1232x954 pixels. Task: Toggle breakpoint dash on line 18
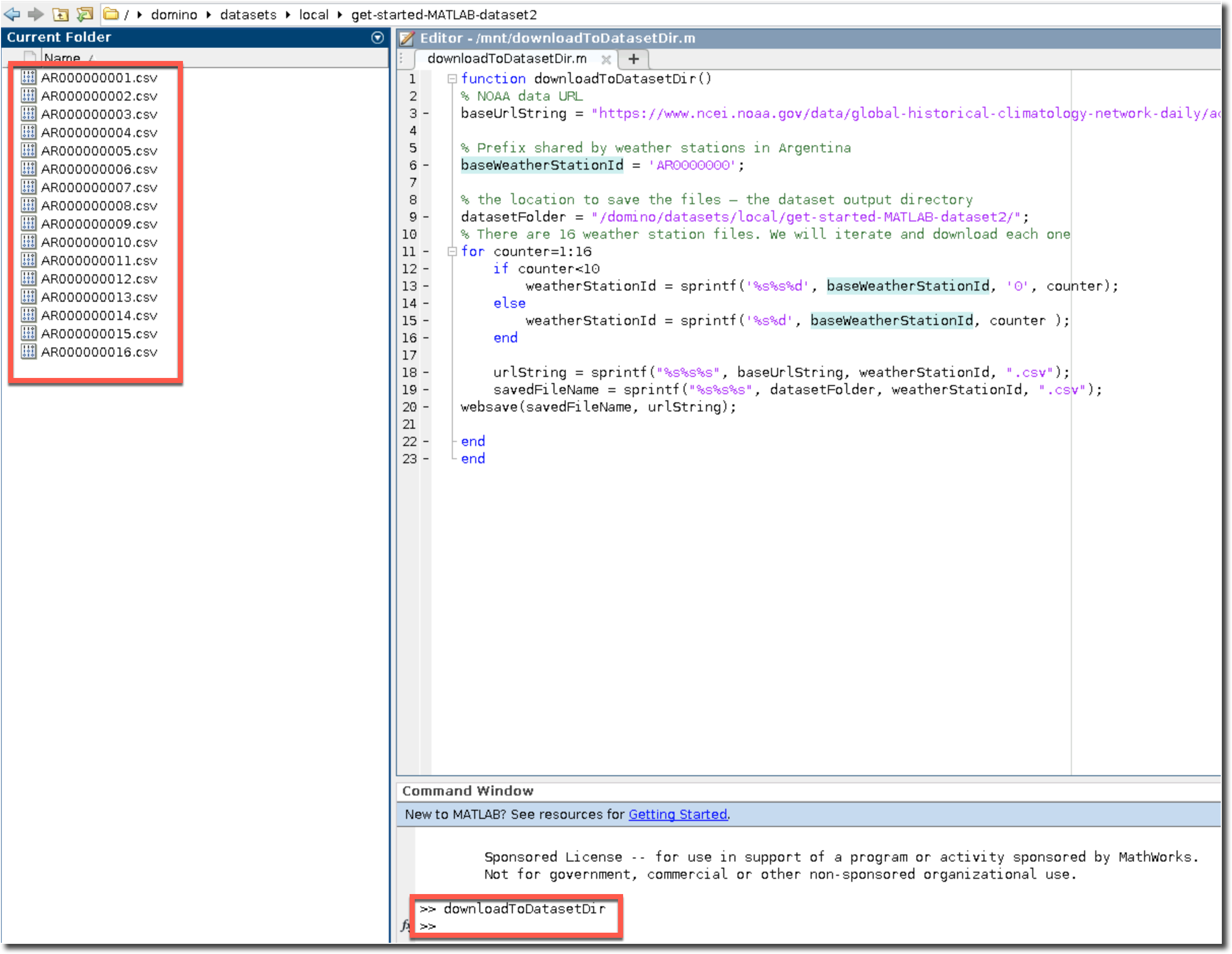point(426,372)
